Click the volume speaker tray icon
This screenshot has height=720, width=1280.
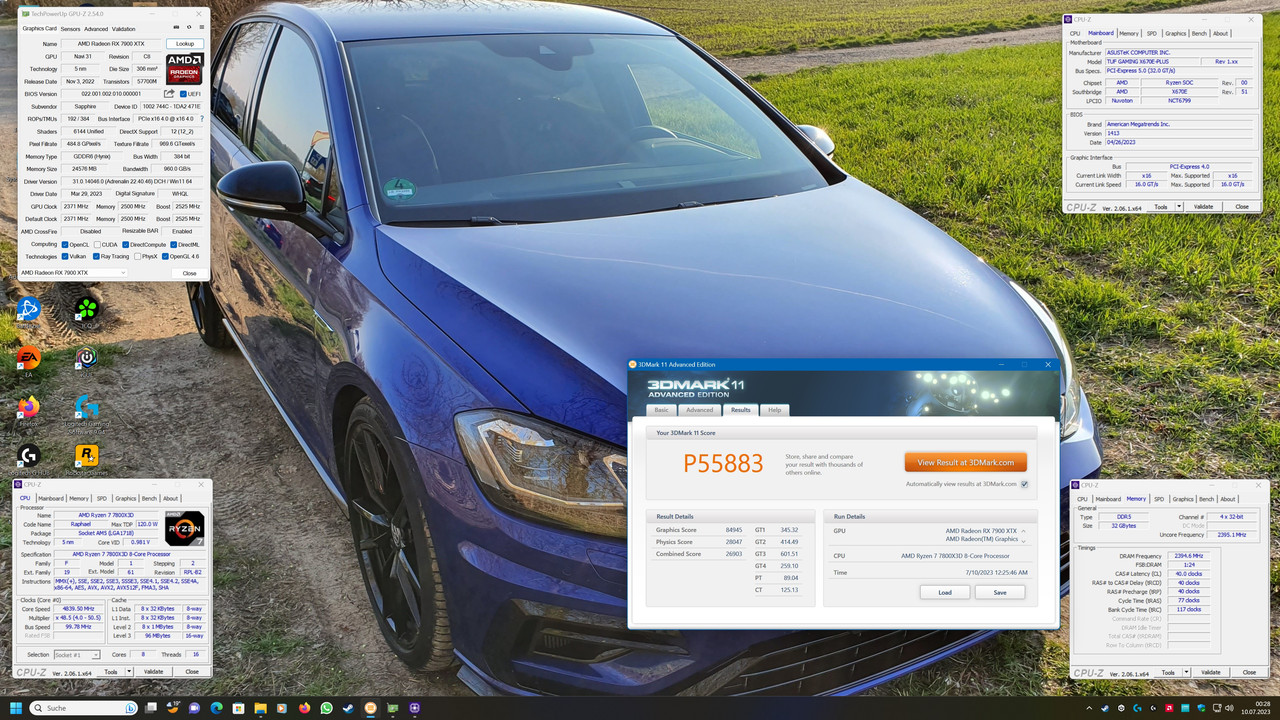(x=1229, y=708)
